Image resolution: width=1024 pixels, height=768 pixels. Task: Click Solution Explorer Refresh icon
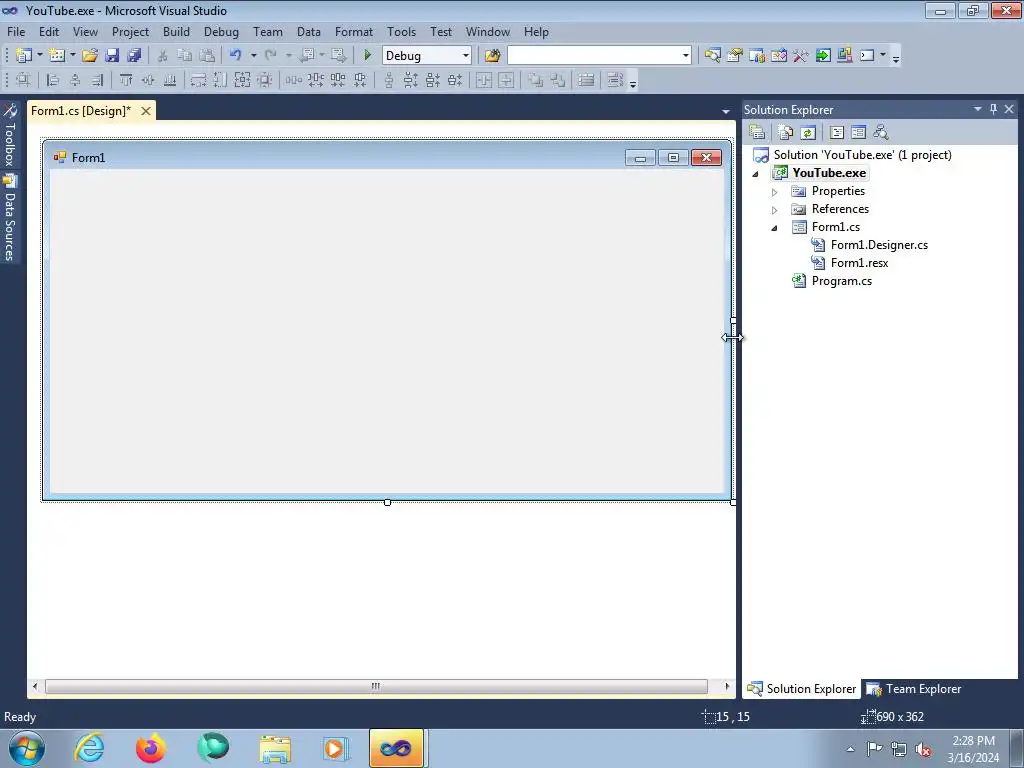tap(808, 133)
